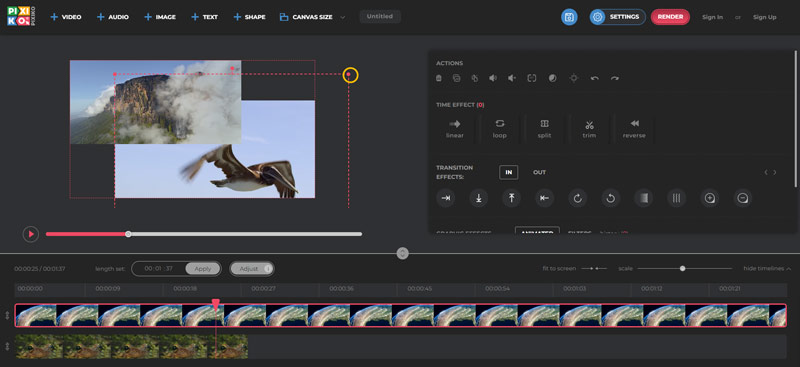
Task: Click the brightness sun action icon
Action: (x=574, y=78)
